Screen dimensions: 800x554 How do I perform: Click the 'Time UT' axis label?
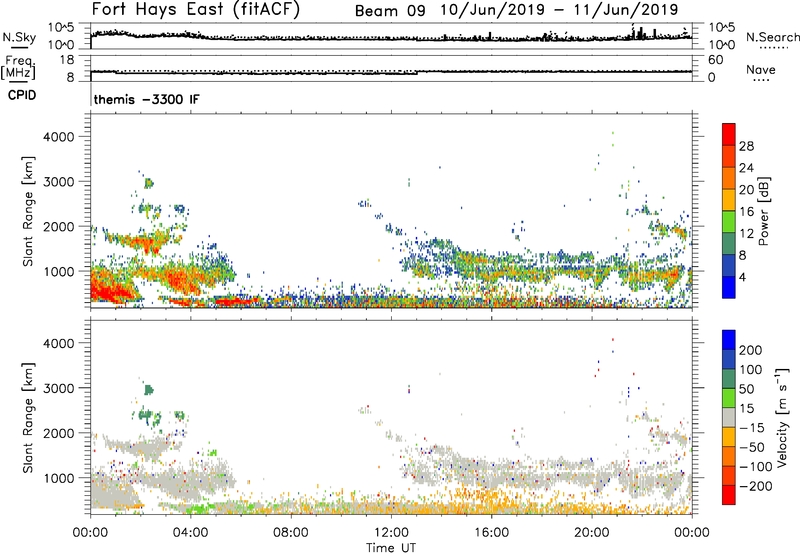tap(391, 547)
